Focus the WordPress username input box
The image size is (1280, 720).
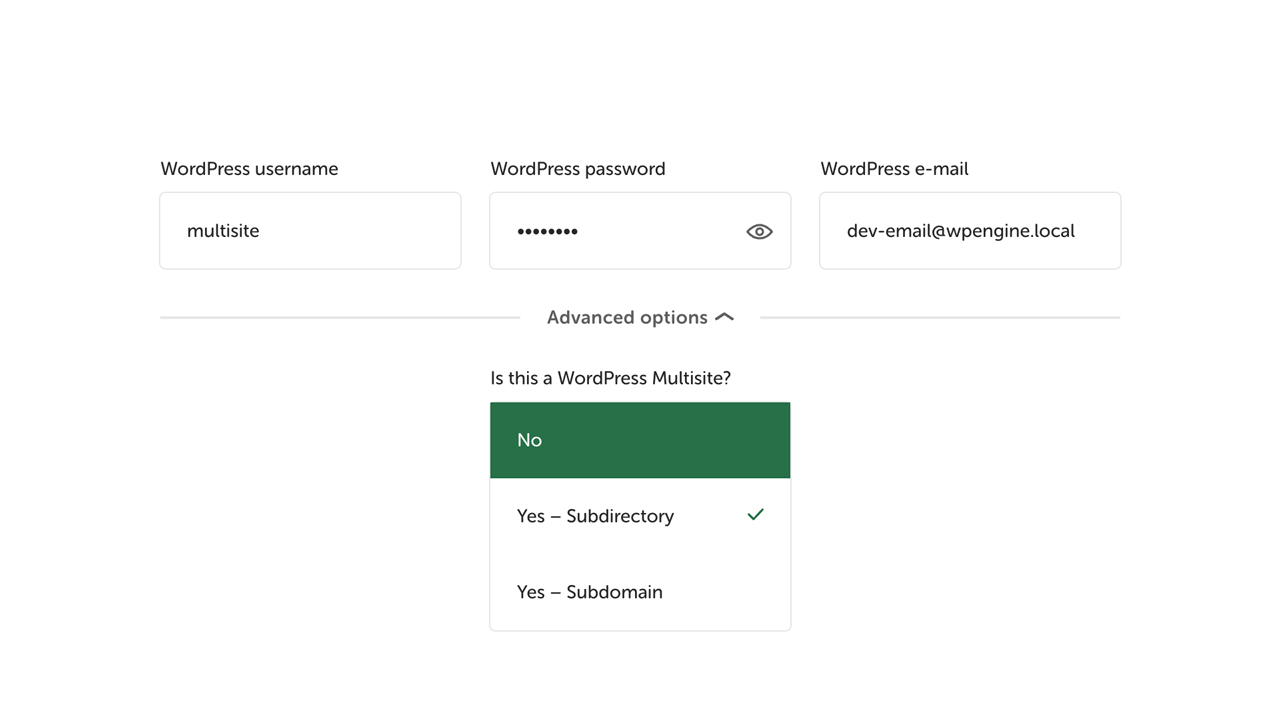click(x=310, y=231)
